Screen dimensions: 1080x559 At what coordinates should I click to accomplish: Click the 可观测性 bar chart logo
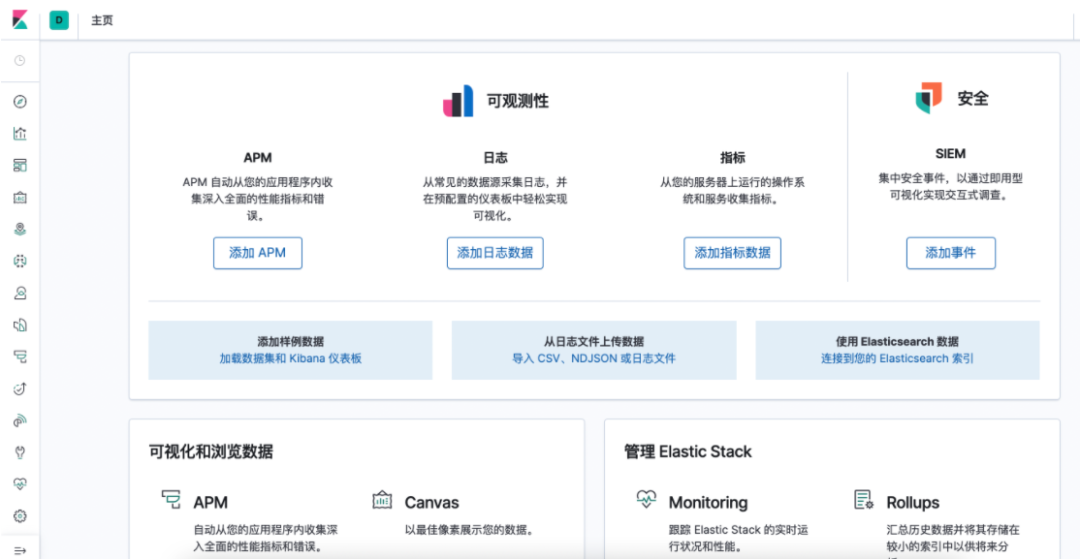(458, 101)
